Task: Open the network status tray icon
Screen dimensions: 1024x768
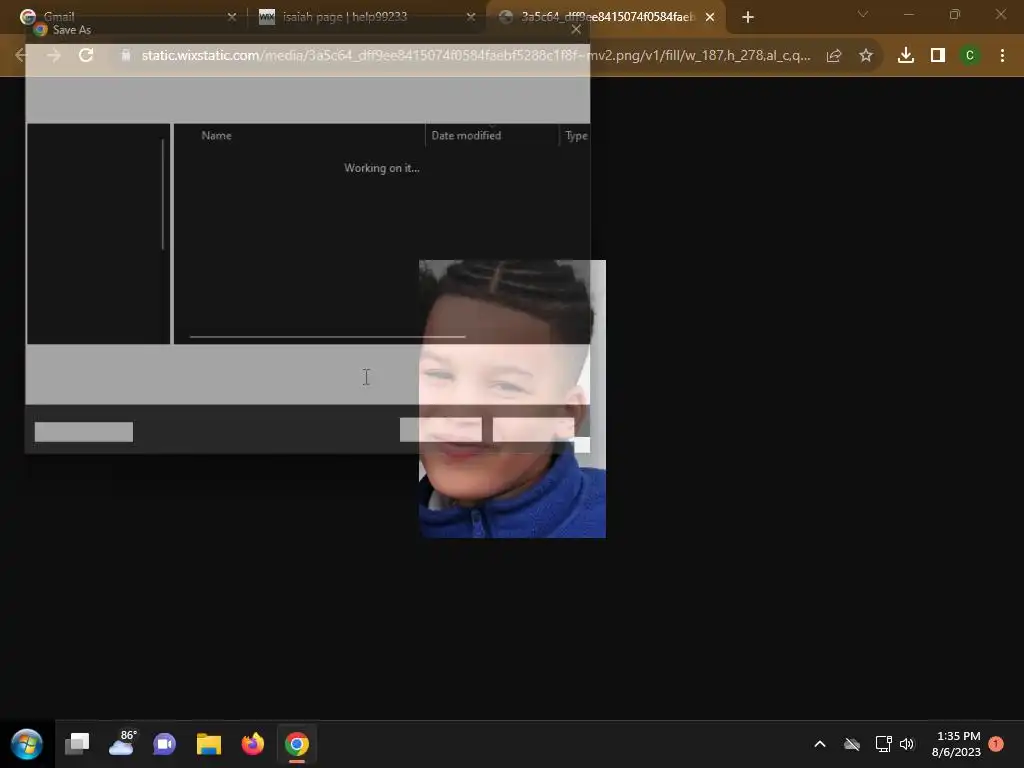Action: pyautogui.click(x=884, y=744)
